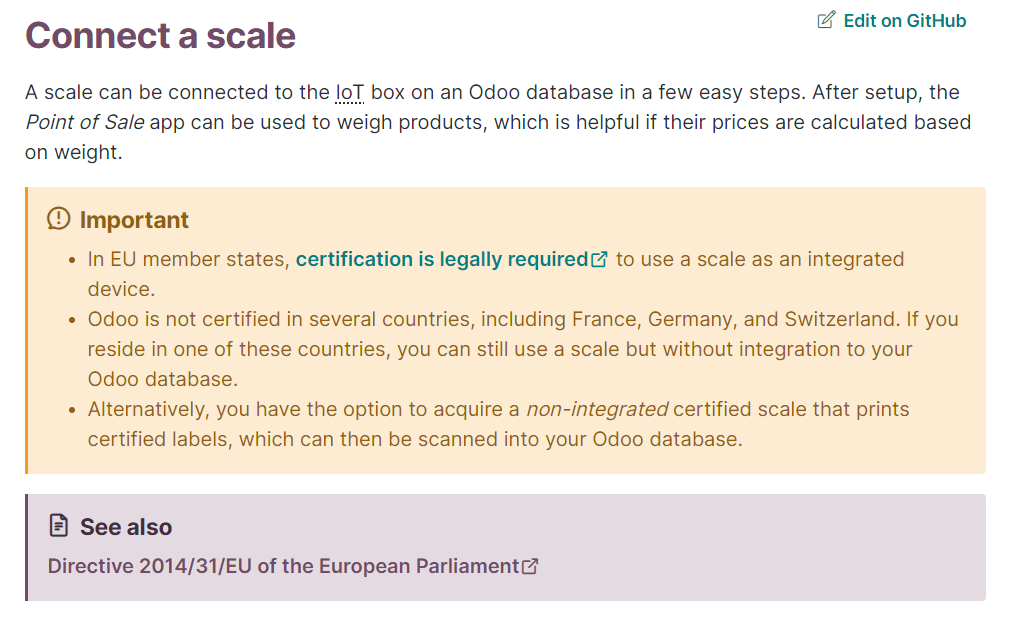The width and height of the screenshot is (1010, 628).
Task: Click the Edit on GitHub link
Action: click(x=891, y=21)
